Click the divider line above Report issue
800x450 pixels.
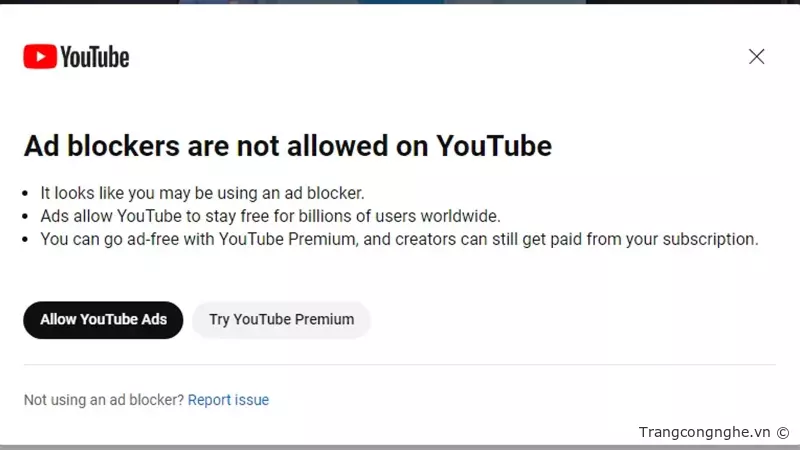400,365
